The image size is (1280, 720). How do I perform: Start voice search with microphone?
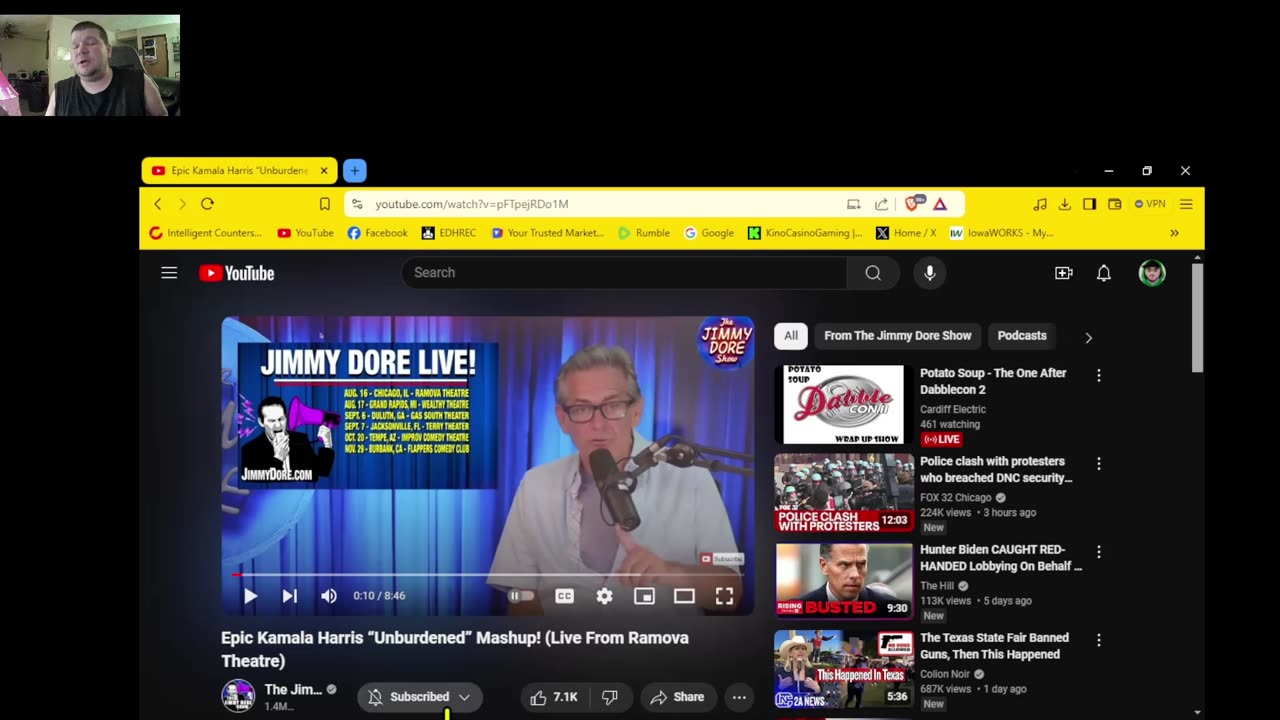(x=929, y=273)
